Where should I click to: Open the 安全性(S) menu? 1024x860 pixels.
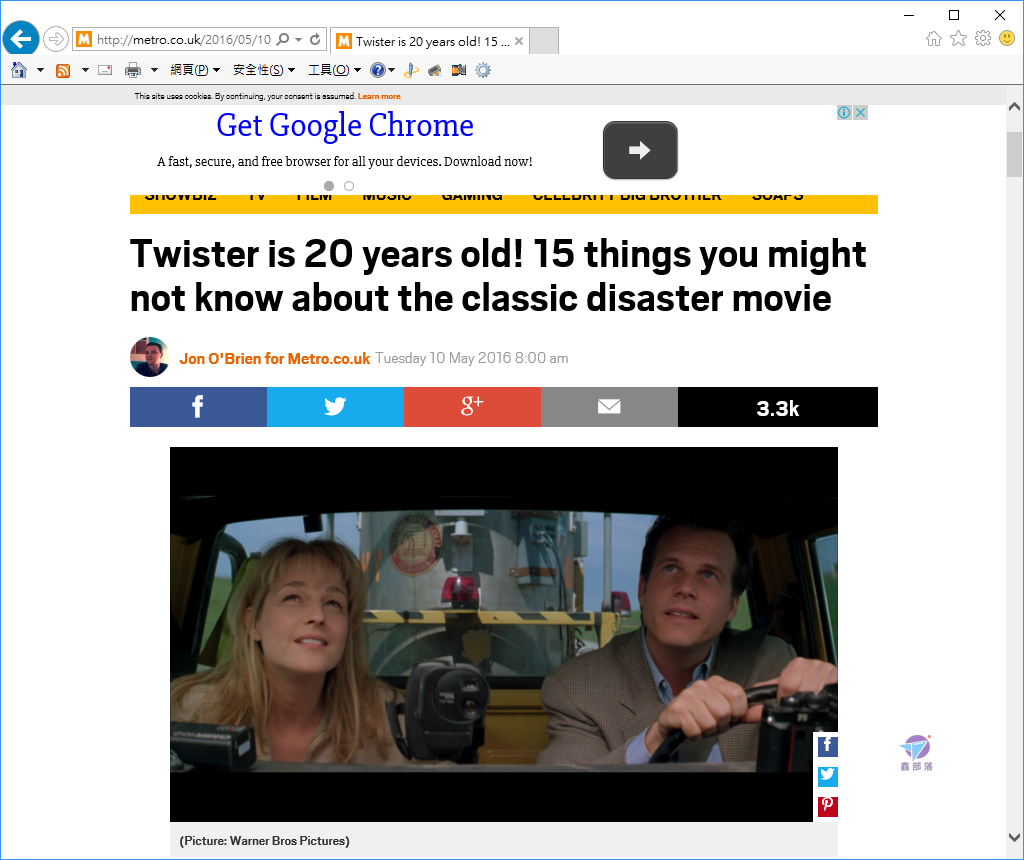click(x=264, y=70)
